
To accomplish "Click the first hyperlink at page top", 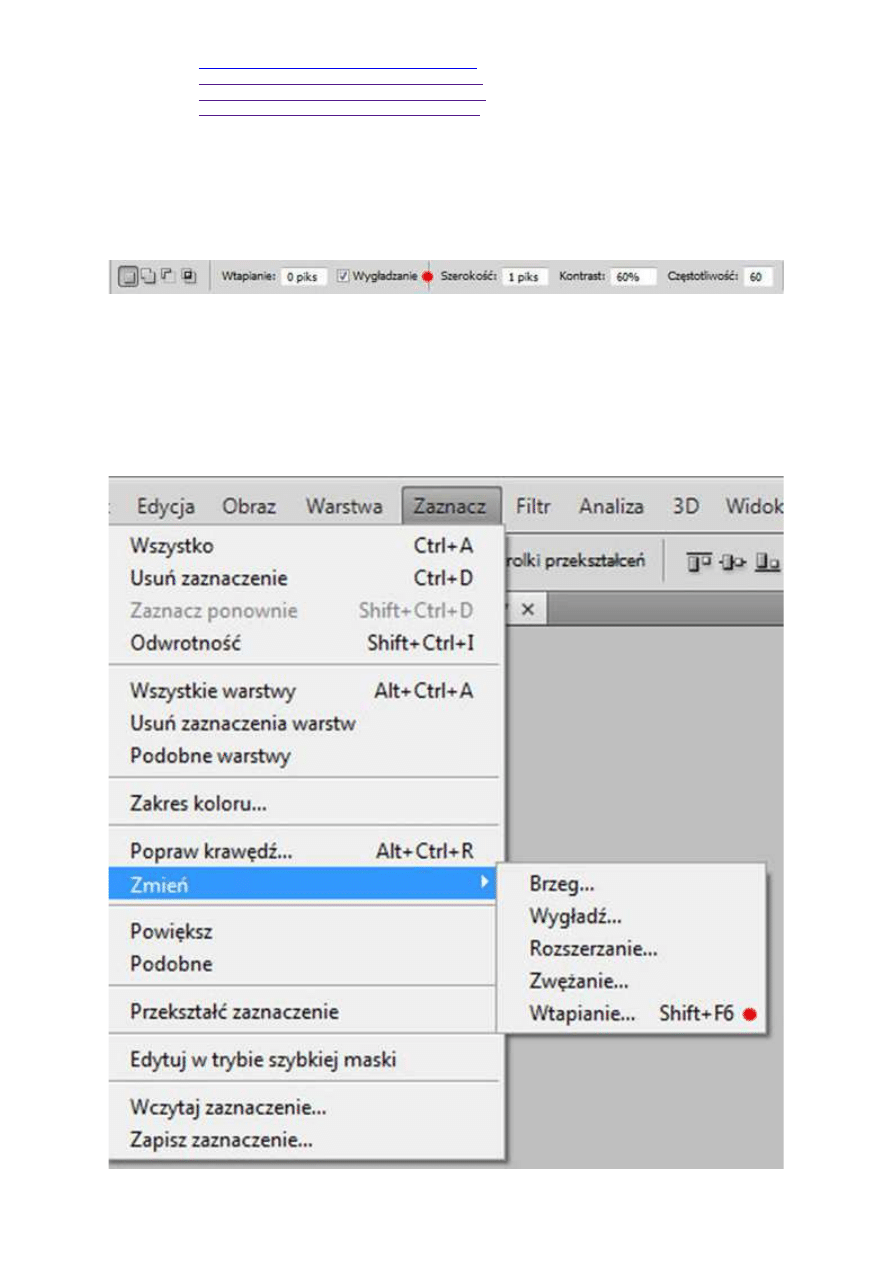I will click(338, 67).
